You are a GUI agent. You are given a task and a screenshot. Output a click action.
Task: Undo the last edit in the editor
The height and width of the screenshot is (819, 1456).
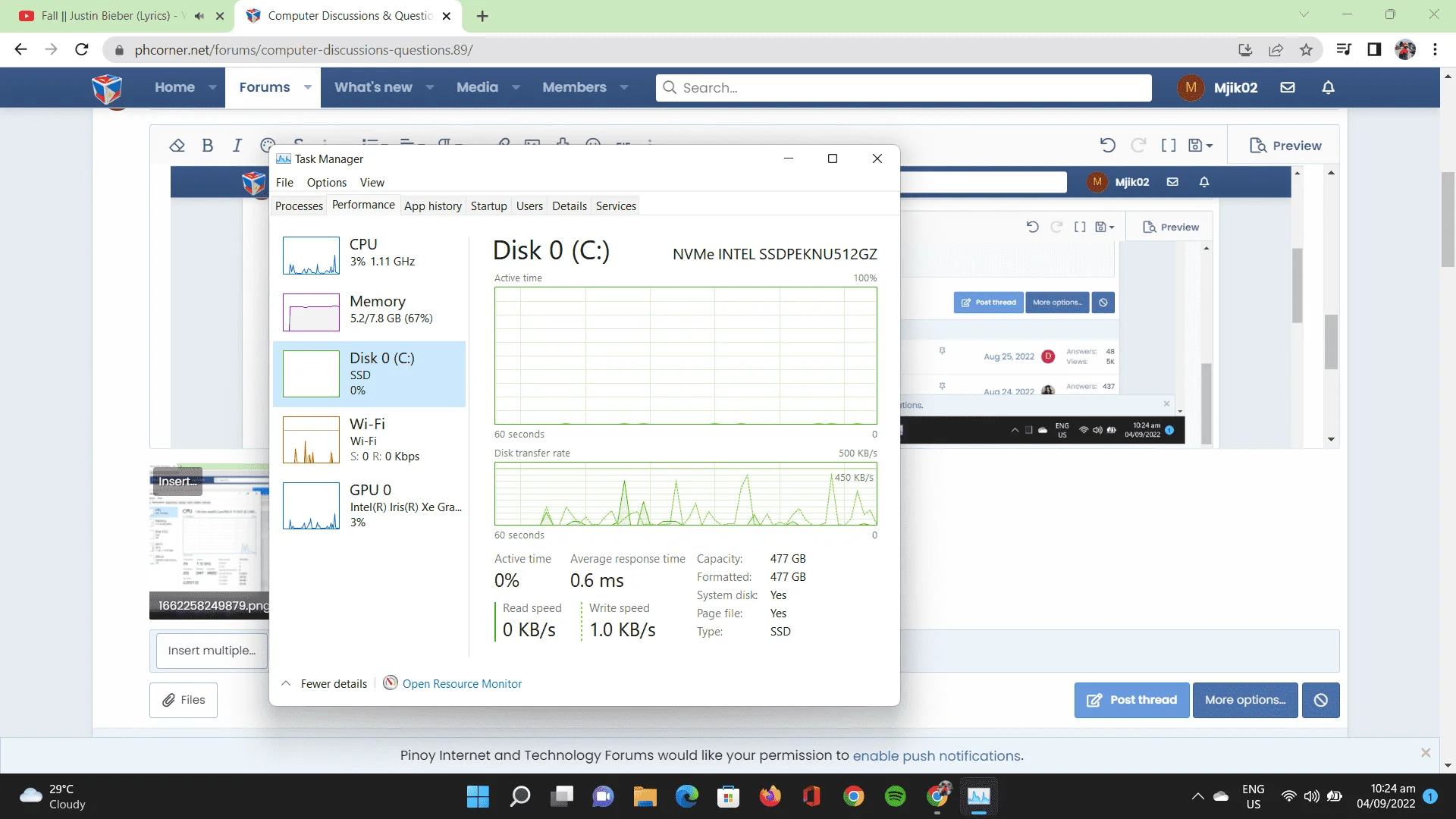click(x=1108, y=146)
